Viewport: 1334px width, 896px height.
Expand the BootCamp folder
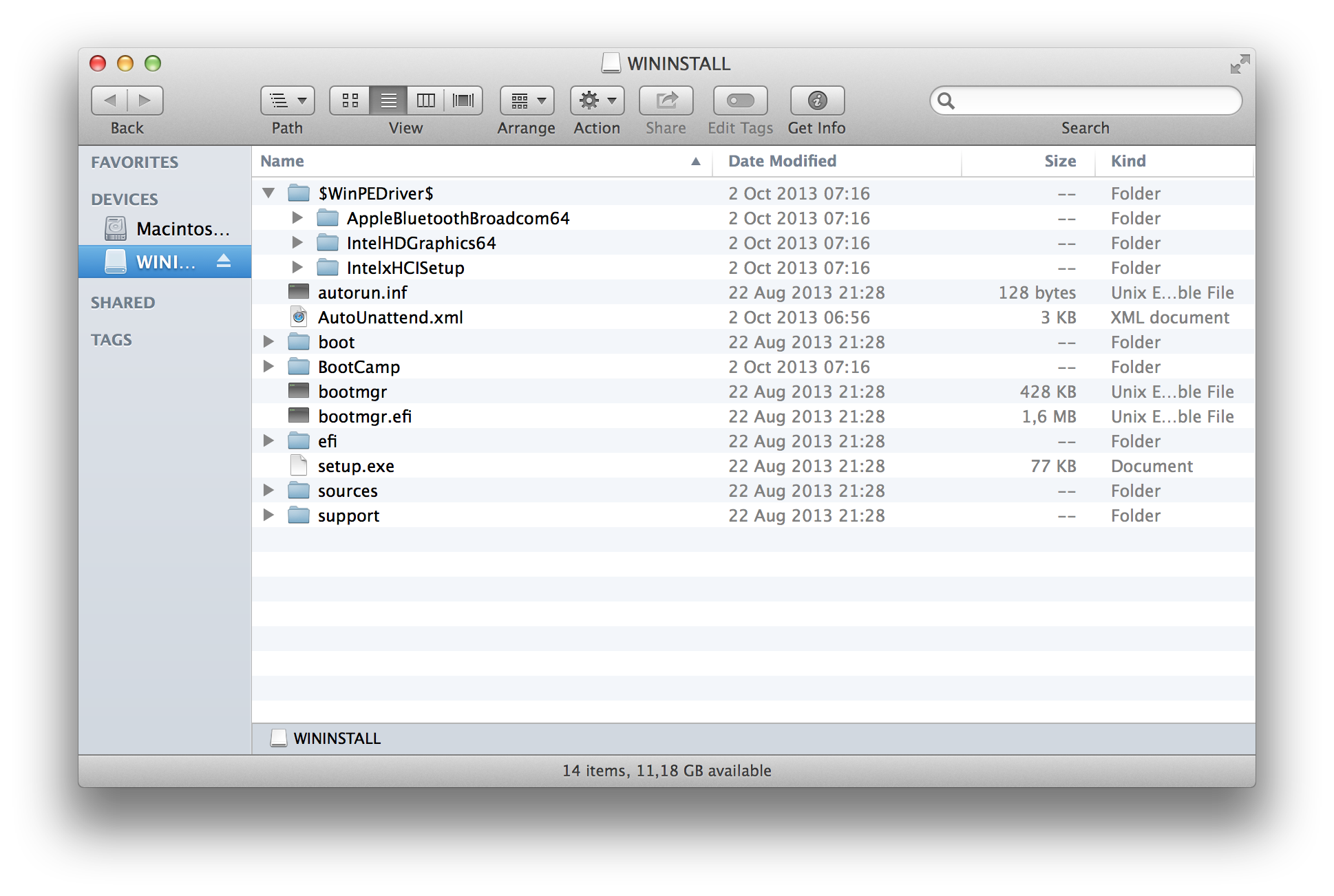pyautogui.click(x=268, y=367)
